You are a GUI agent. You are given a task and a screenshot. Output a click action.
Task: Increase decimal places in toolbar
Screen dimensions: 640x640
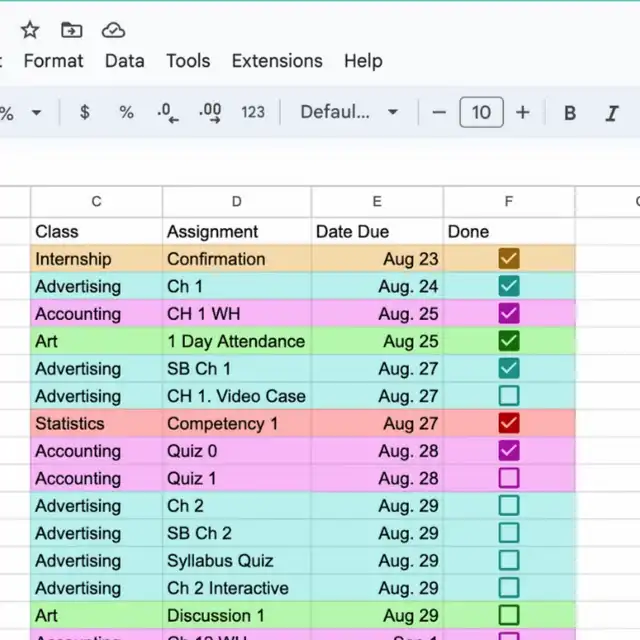[x=210, y=113]
